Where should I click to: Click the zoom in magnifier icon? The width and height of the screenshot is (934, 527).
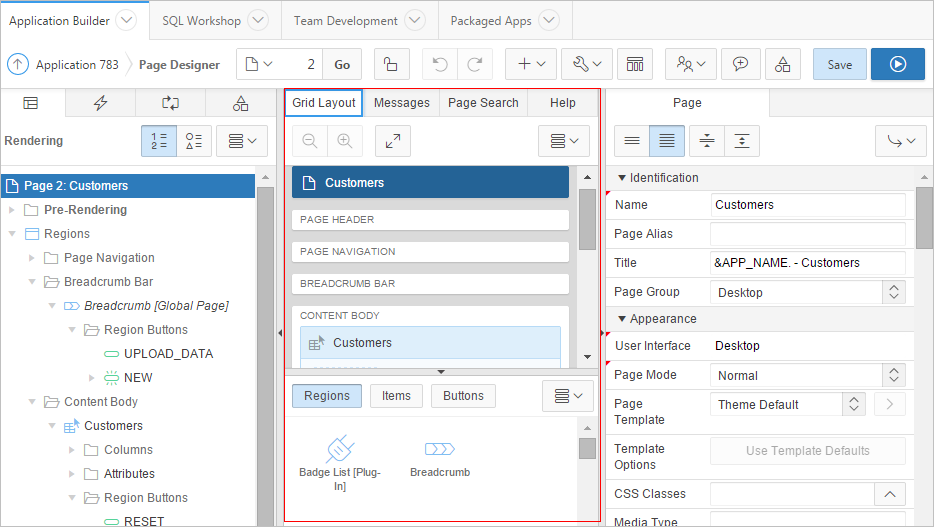344,141
